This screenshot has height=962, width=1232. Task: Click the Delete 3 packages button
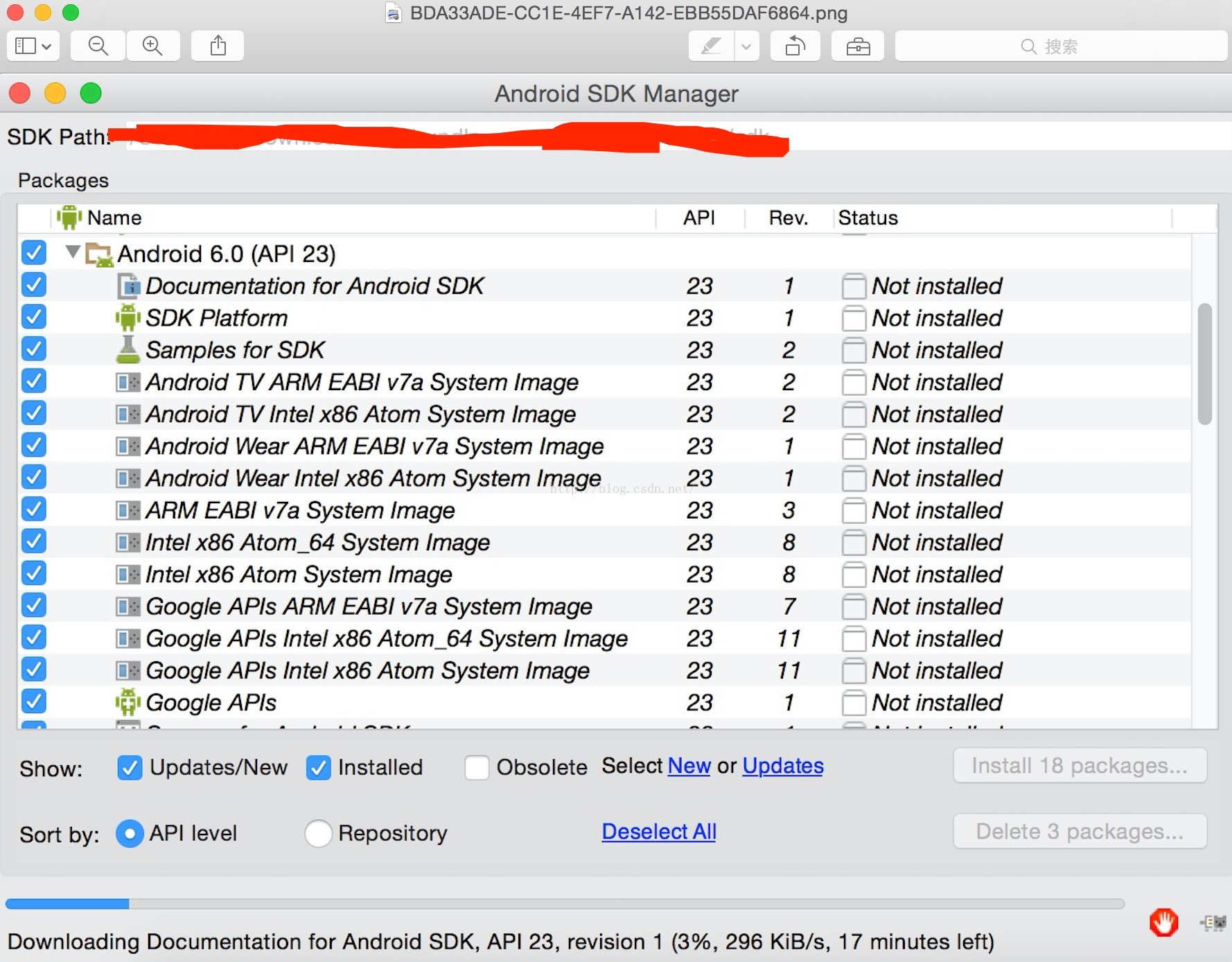(x=1080, y=832)
